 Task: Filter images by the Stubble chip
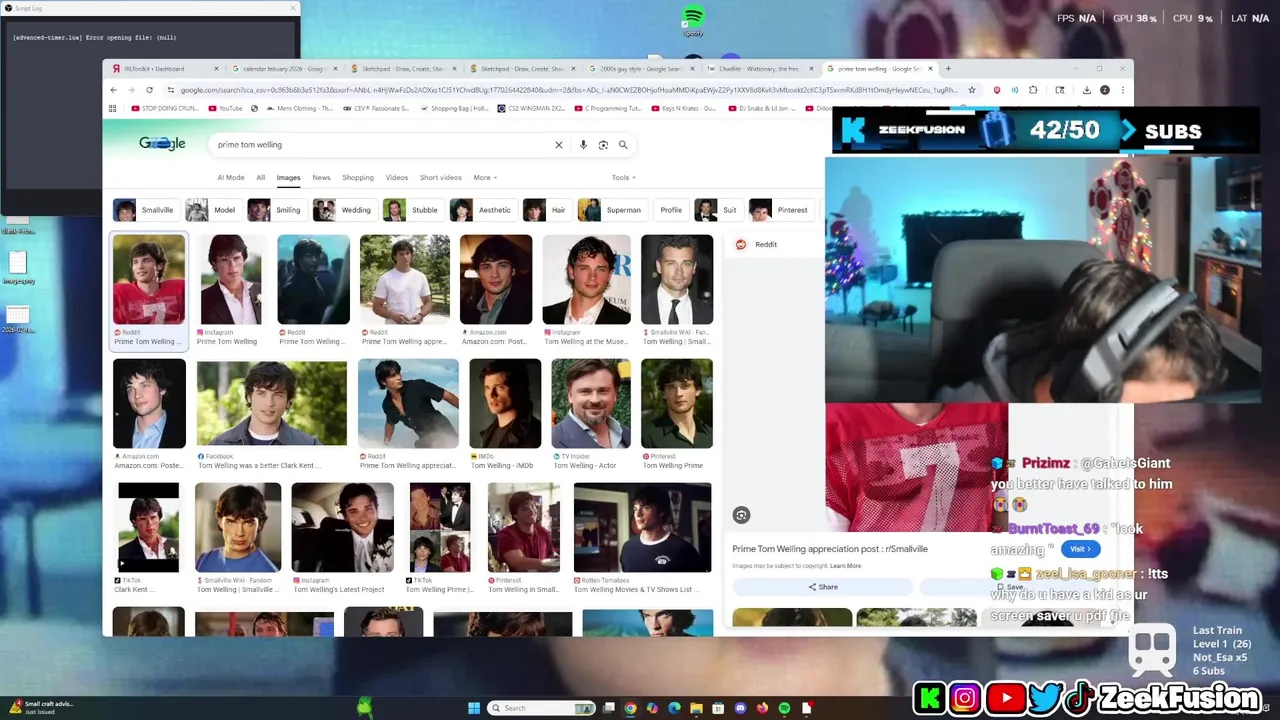pyautogui.click(x=412, y=210)
